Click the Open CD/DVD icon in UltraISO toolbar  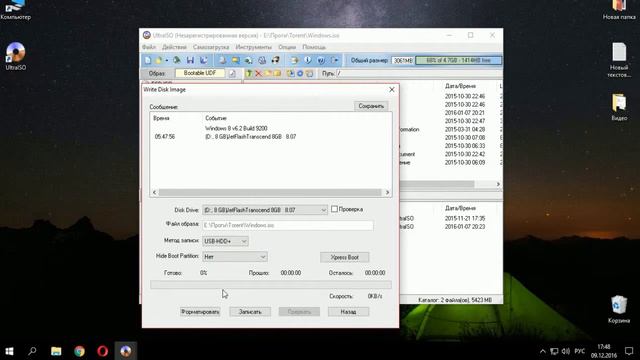click(x=177, y=60)
